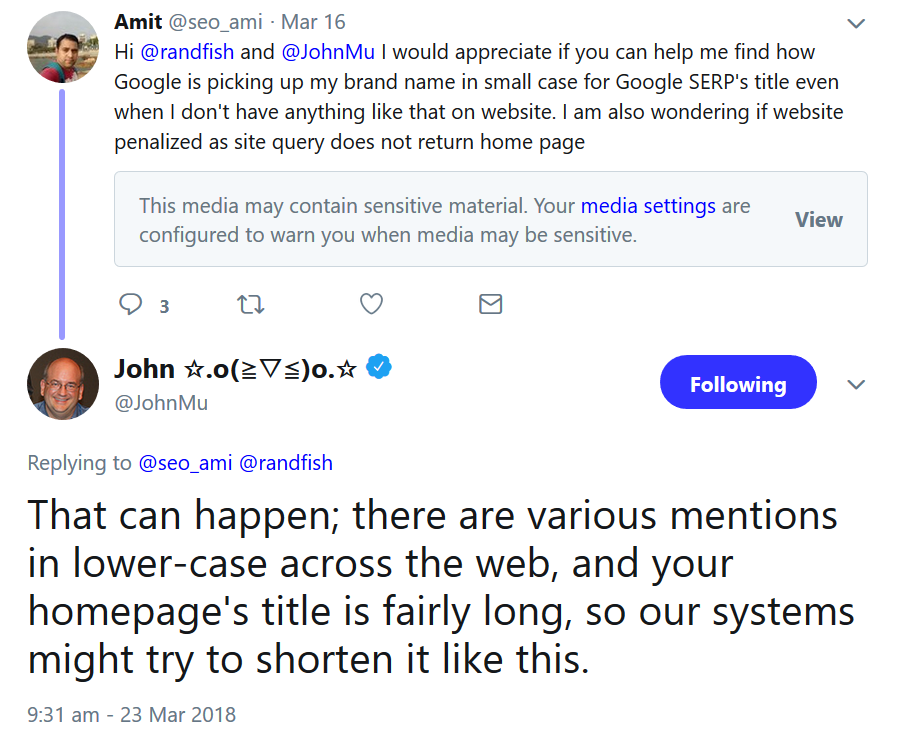
Task: Open @seo_ami in the Replying to line
Action: [x=186, y=462]
